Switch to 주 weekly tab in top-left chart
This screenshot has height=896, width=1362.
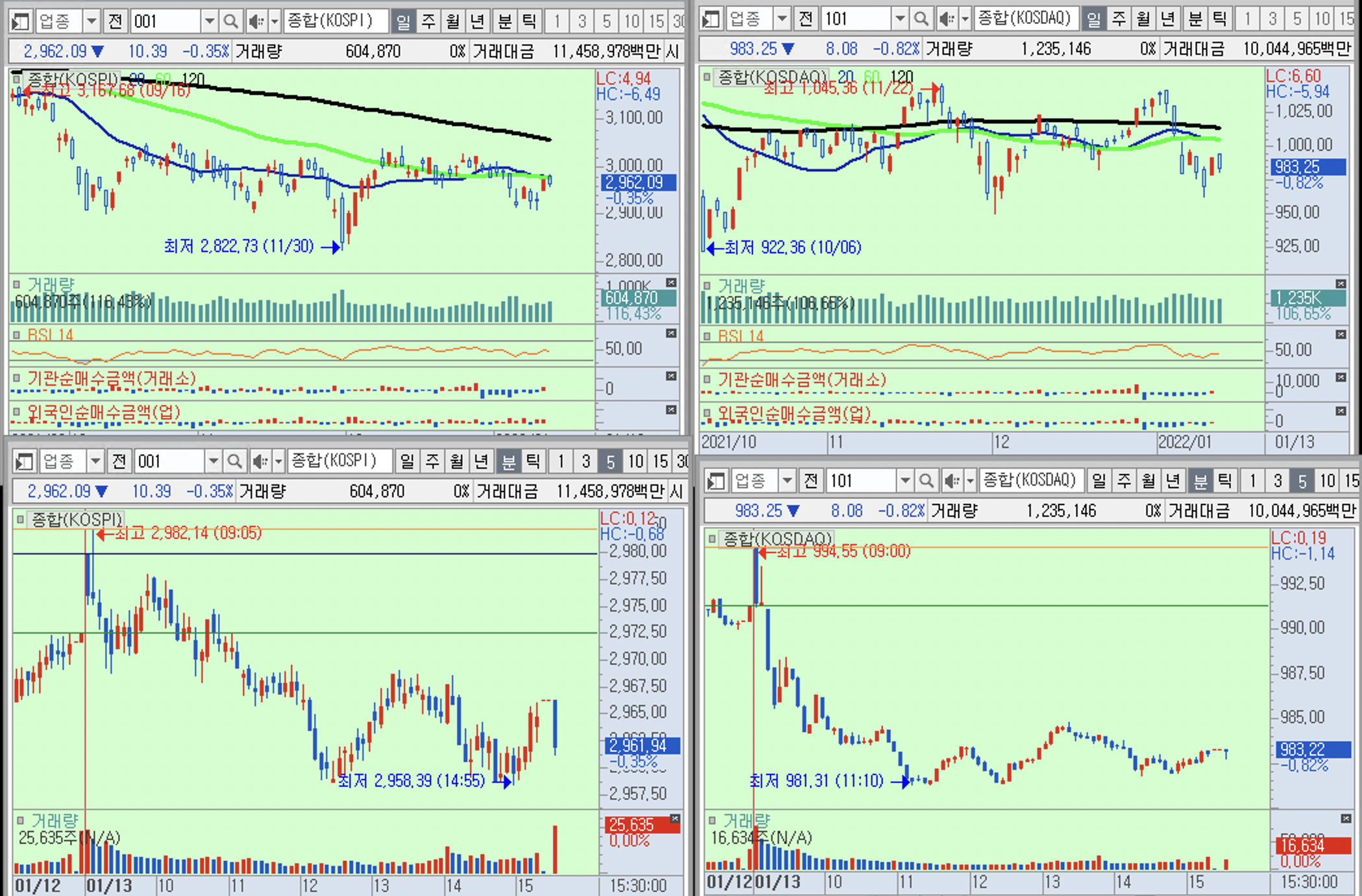pos(428,21)
